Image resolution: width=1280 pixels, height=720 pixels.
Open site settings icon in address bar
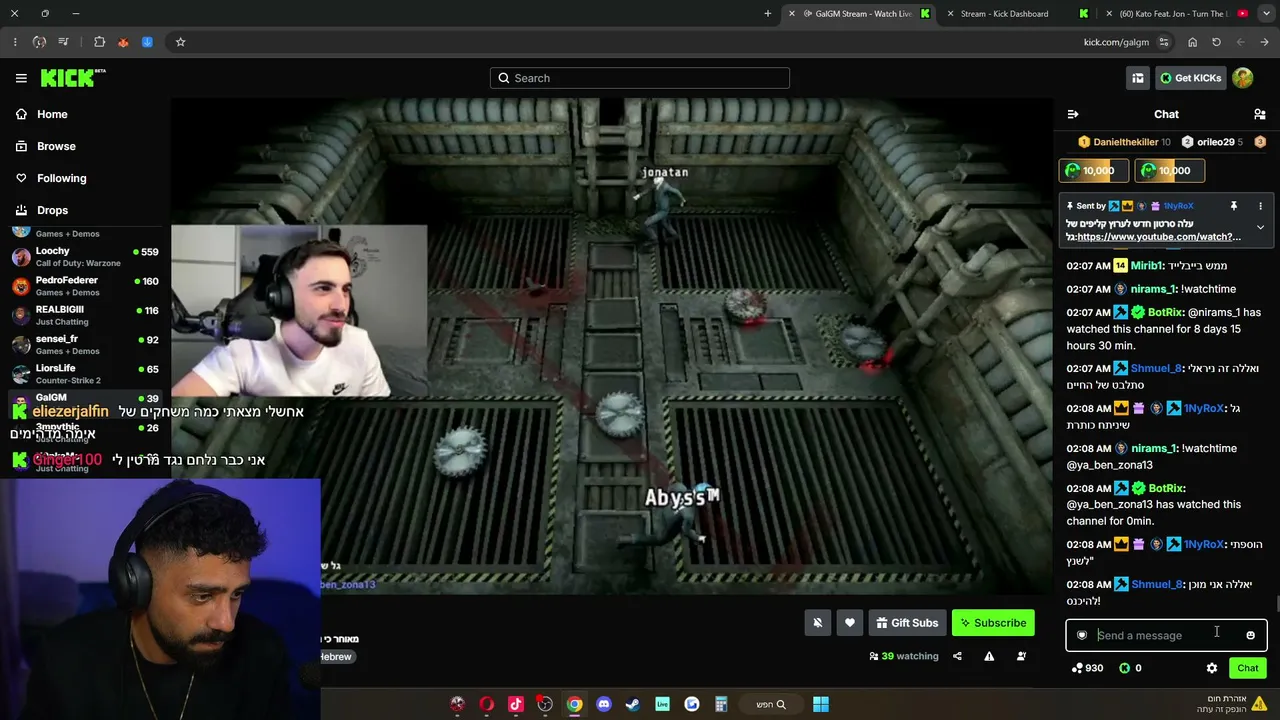click(1164, 42)
